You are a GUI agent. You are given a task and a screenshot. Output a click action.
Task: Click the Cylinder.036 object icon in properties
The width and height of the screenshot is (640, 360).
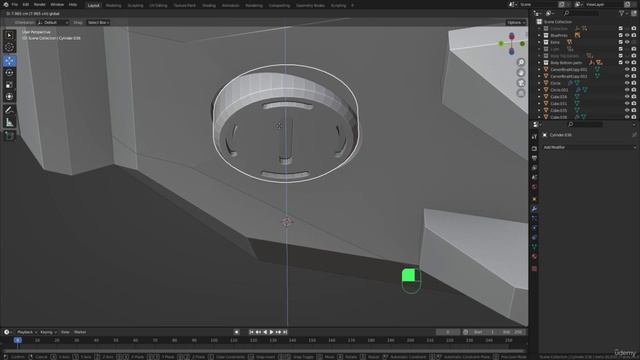(544, 135)
